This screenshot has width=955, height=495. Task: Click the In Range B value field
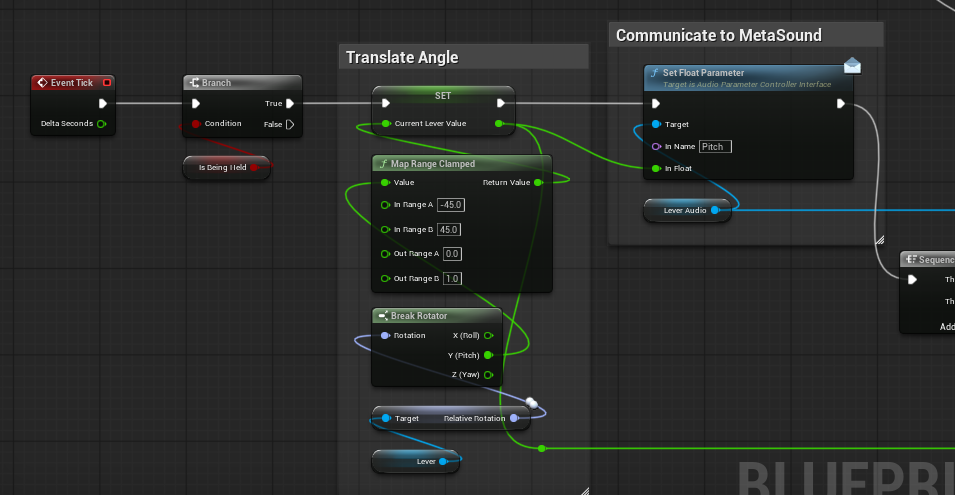tap(449, 230)
